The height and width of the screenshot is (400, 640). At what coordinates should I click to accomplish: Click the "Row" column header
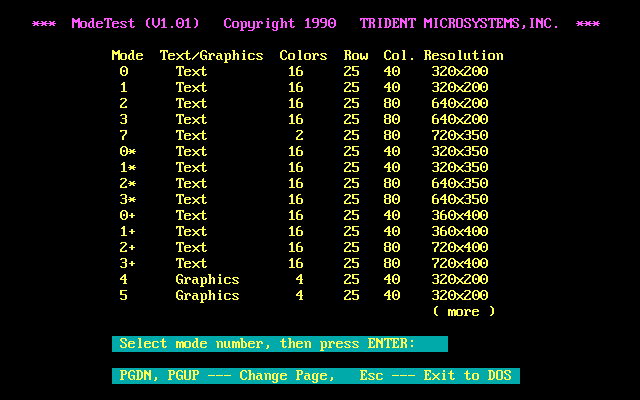pos(355,56)
